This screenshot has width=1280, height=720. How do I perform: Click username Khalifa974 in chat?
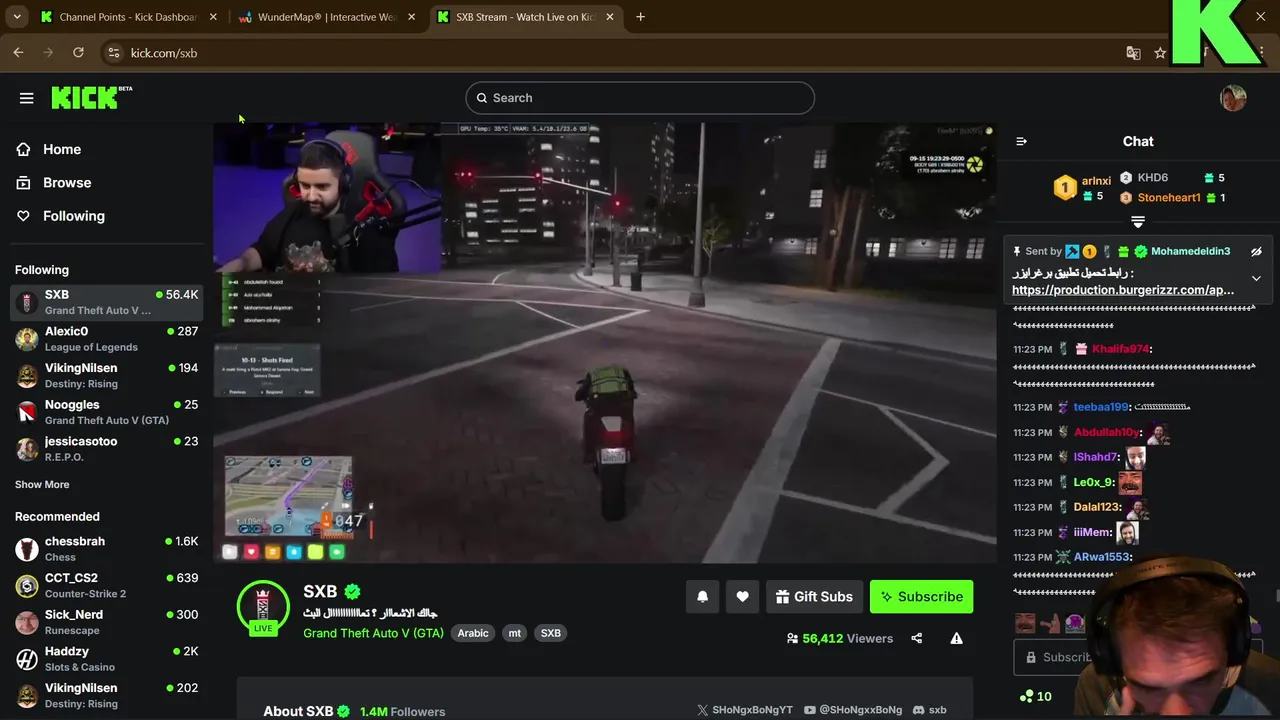(x=1121, y=349)
